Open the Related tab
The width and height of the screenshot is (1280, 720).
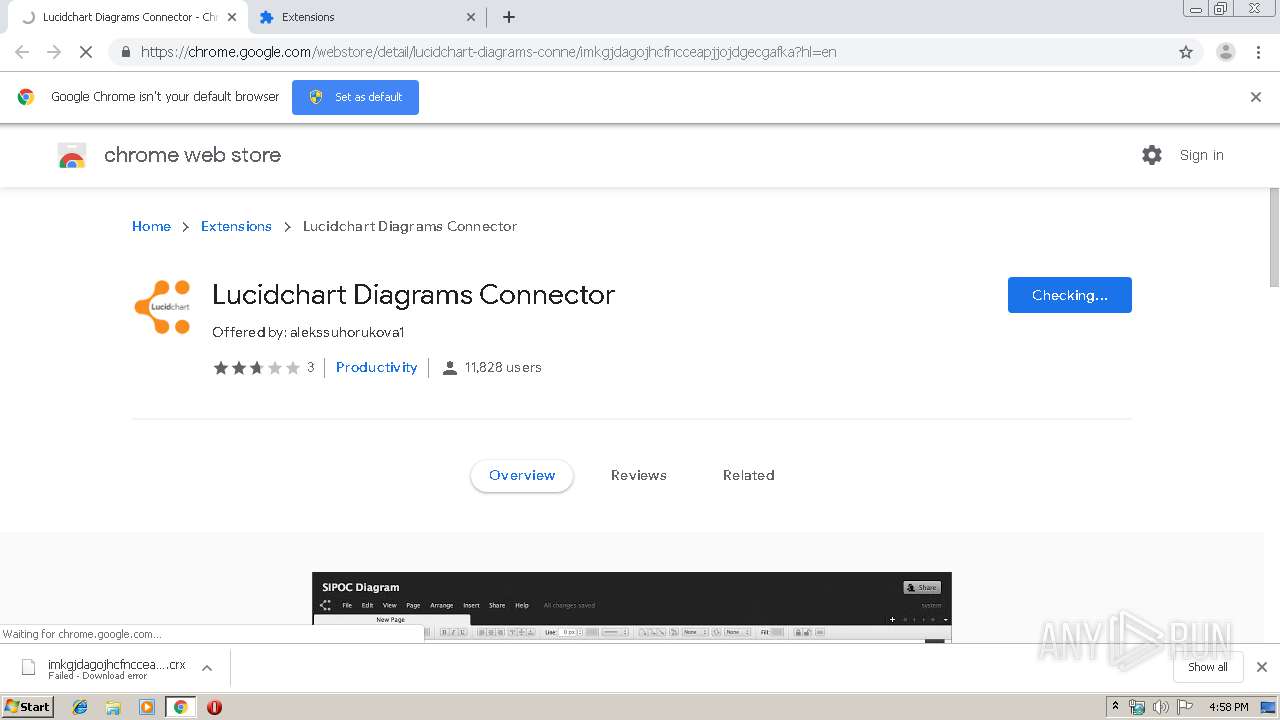coord(749,476)
